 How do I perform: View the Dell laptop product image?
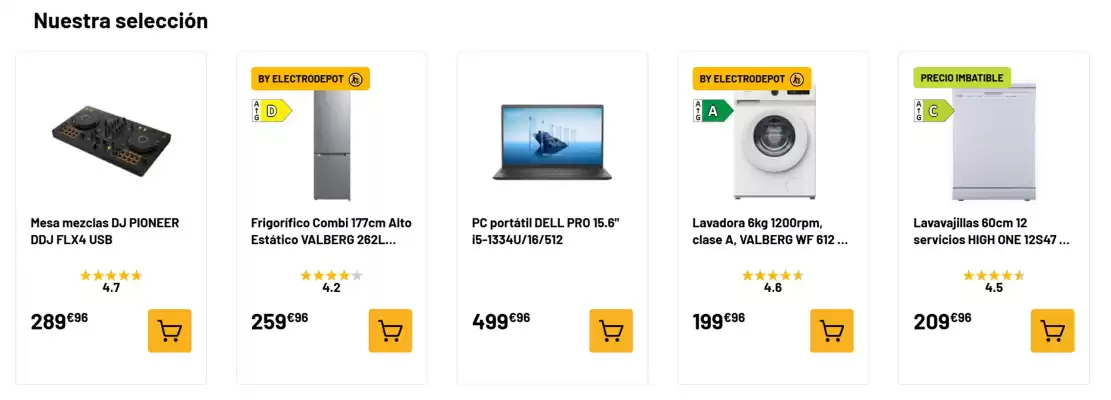click(548, 140)
